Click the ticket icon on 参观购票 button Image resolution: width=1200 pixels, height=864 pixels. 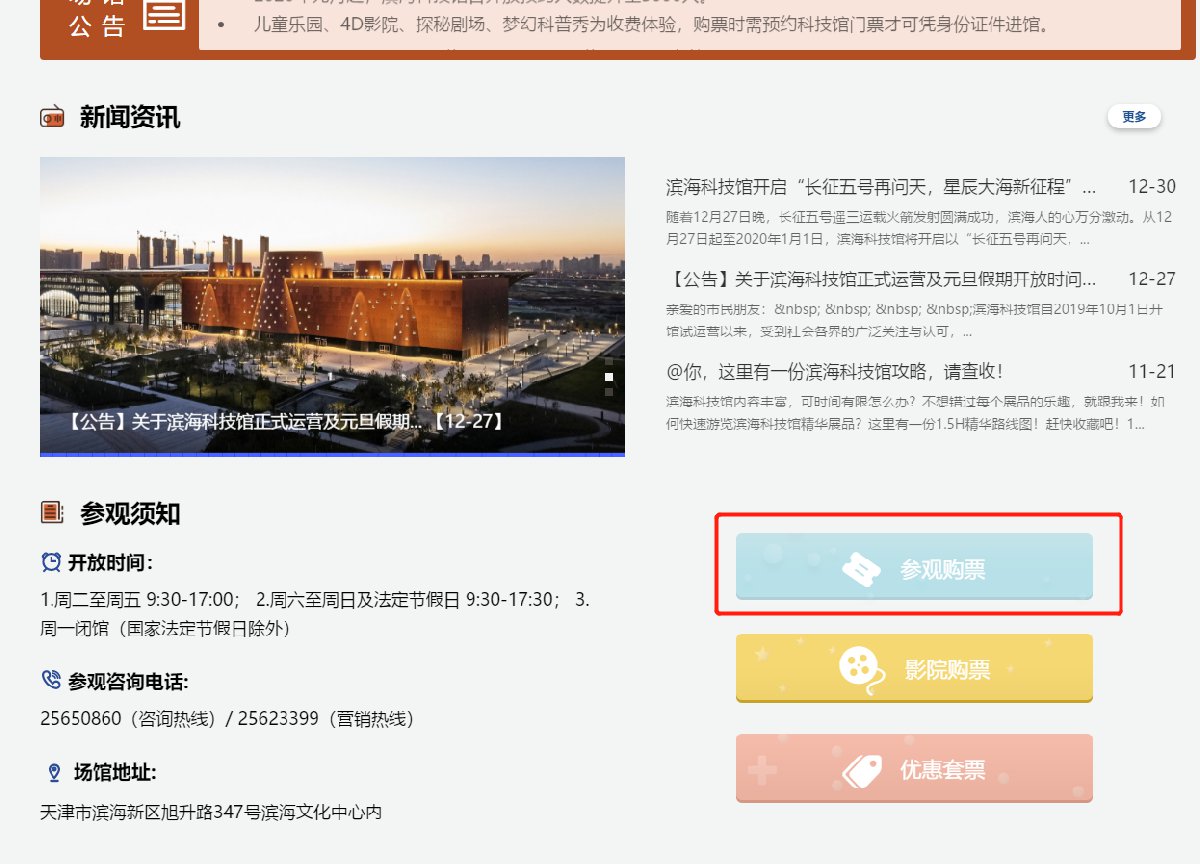pyautogui.click(x=862, y=569)
